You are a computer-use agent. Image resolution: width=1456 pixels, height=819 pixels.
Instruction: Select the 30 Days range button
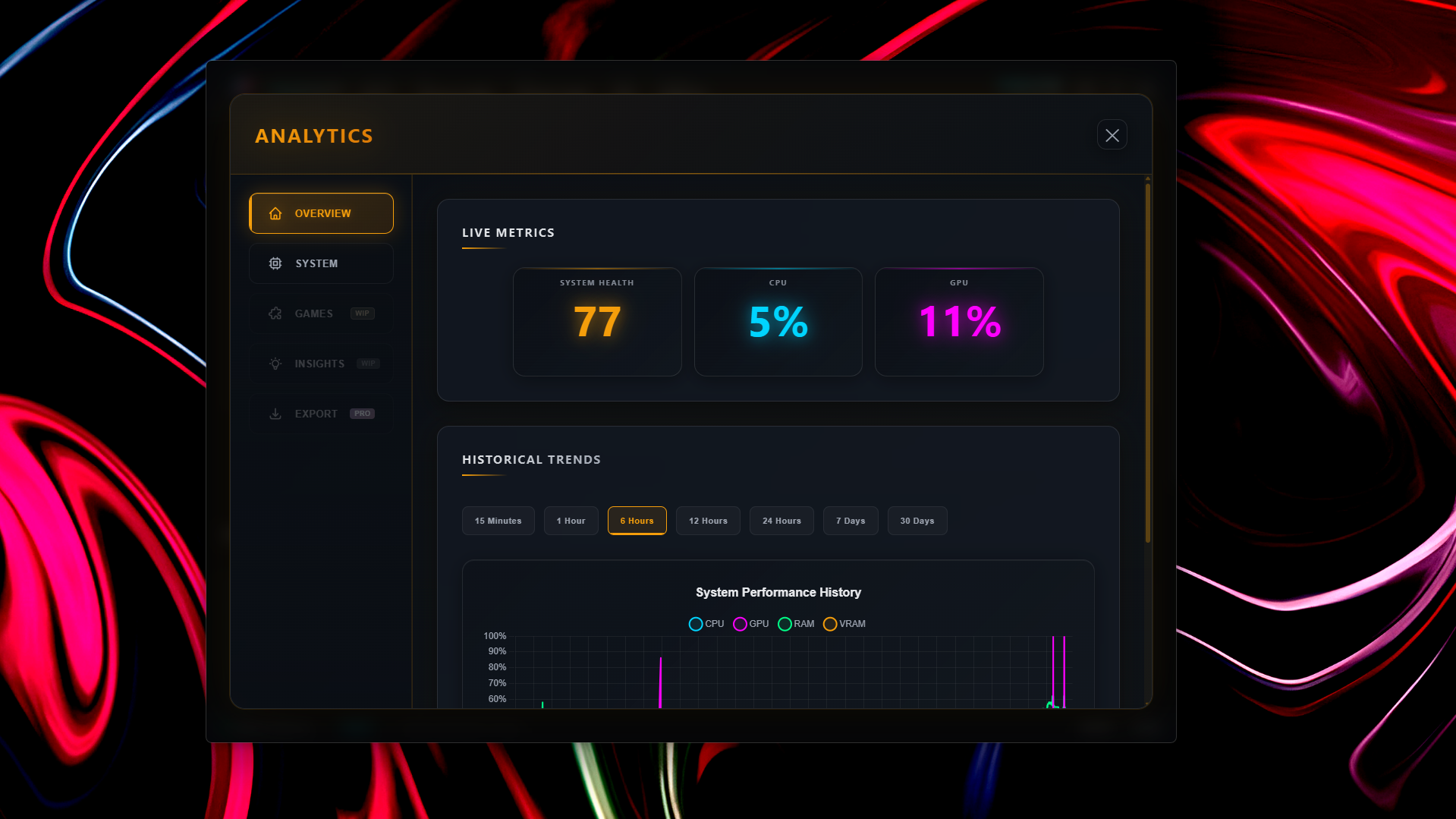click(x=917, y=520)
